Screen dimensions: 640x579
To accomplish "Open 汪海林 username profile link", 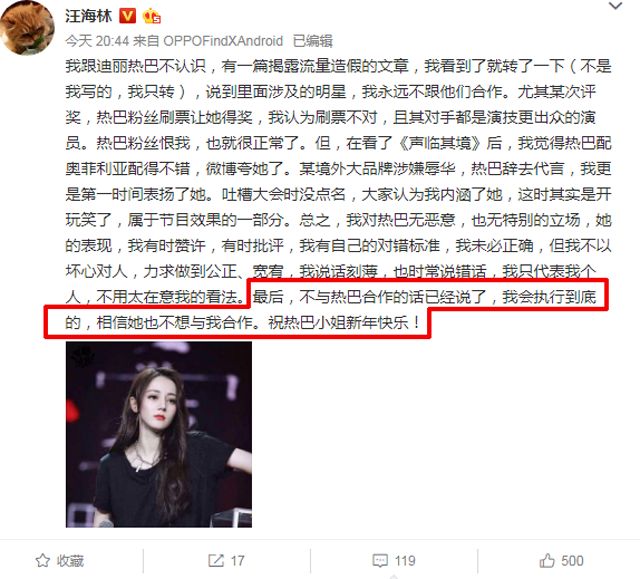I will tap(89, 16).
